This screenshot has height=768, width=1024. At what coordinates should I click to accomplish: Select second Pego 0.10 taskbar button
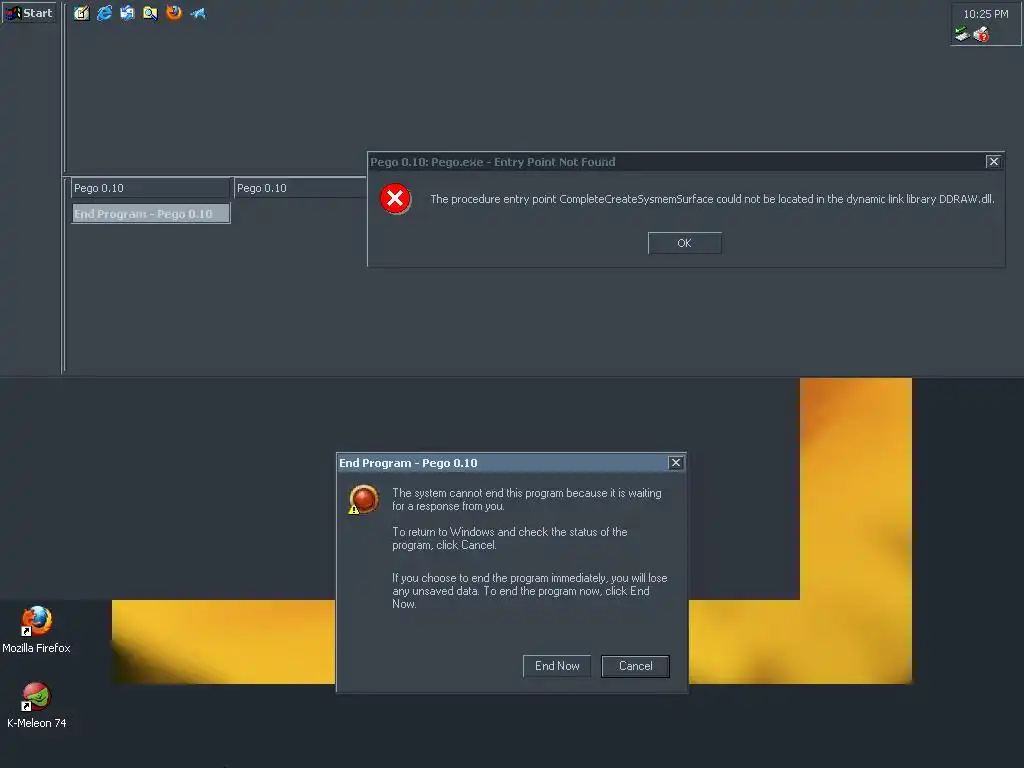click(300, 188)
